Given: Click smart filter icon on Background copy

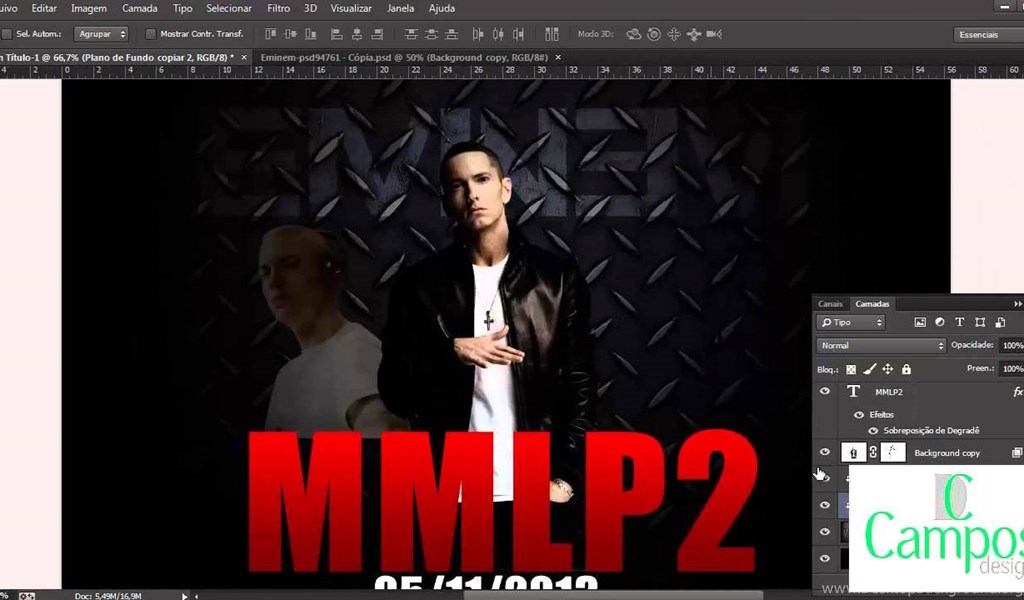Looking at the screenshot, I should 1017,452.
